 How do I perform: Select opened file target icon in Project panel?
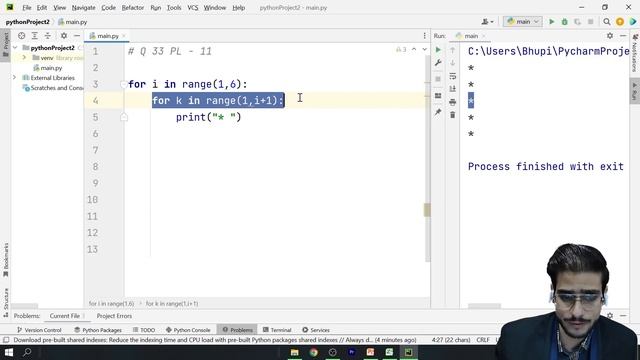click(x=22, y=36)
